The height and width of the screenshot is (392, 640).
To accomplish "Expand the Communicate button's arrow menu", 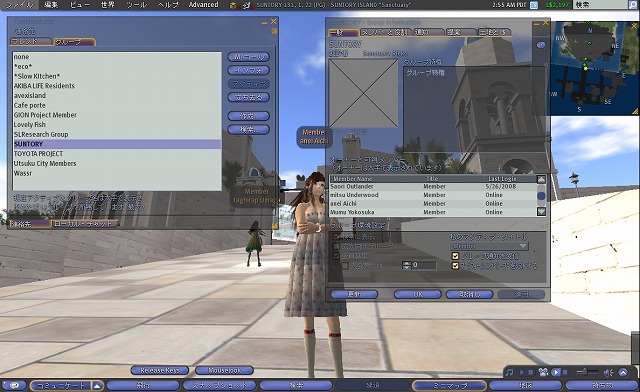I will pos(97,385).
